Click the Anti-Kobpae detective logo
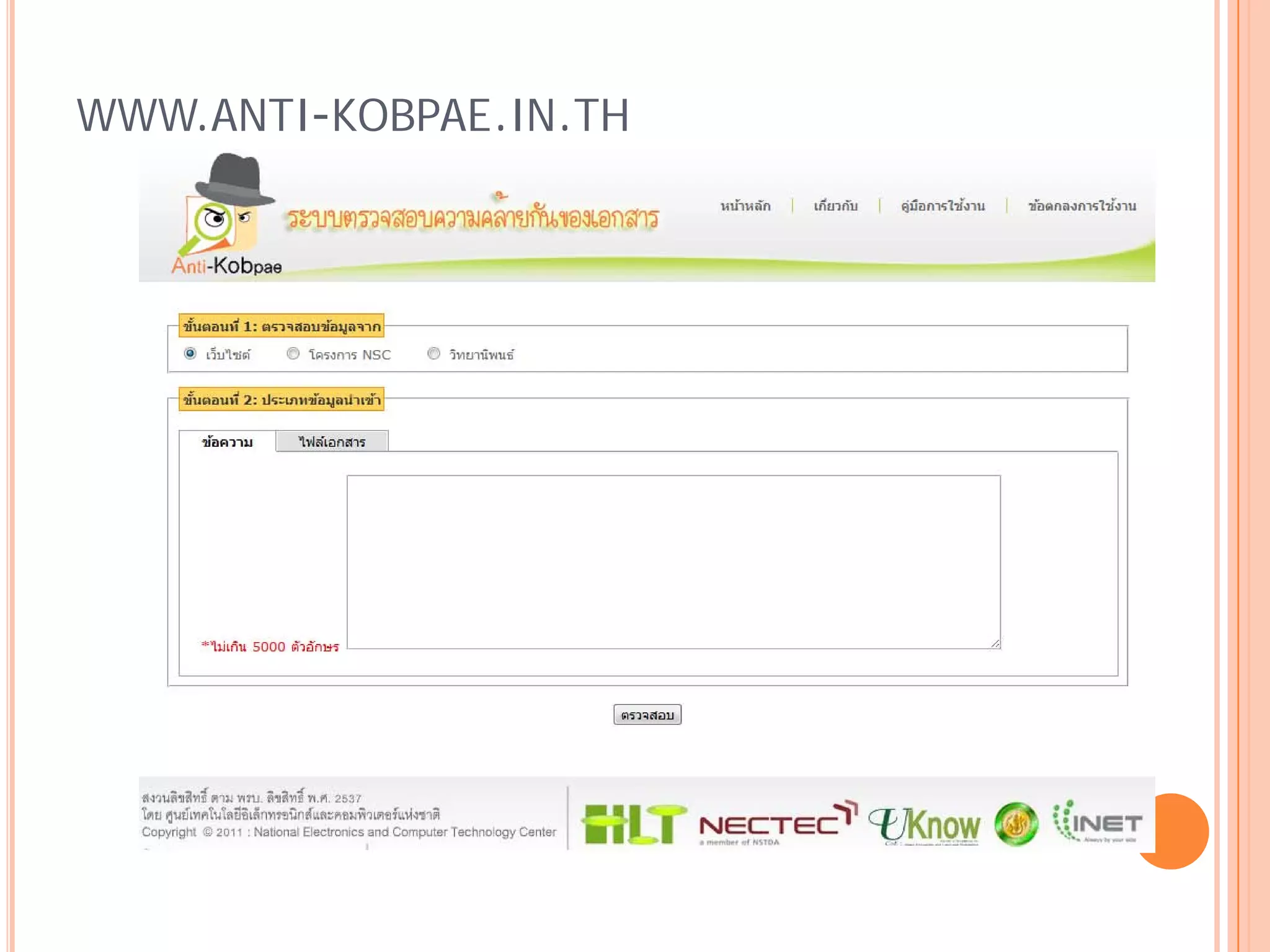The image size is (1270, 952). point(226,214)
